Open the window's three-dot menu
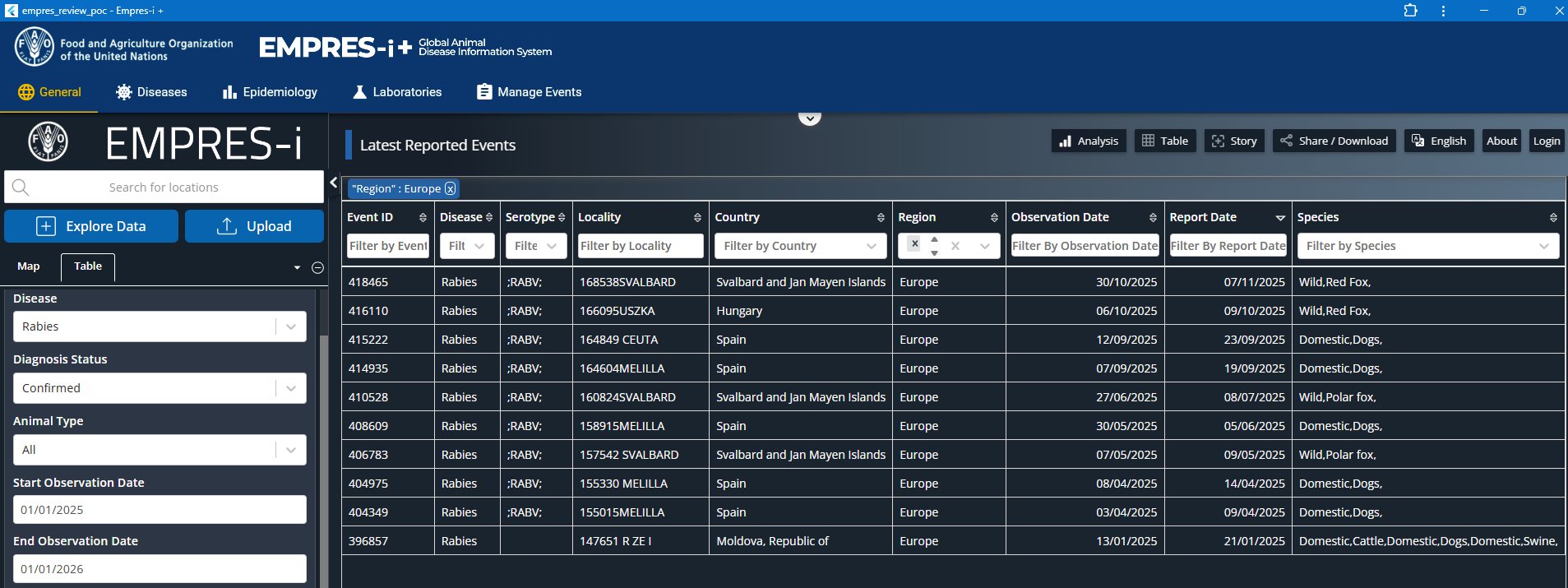Viewport: 1568px width, 588px height. tap(1443, 11)
